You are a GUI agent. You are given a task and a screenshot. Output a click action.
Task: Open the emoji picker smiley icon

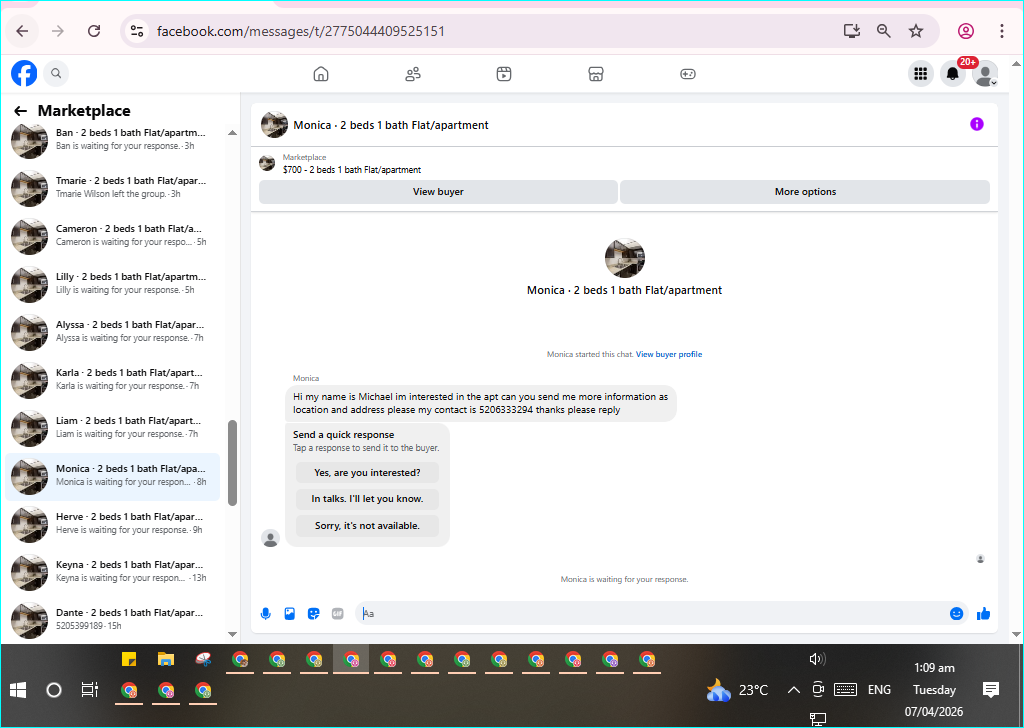click(x=956, y=614)
